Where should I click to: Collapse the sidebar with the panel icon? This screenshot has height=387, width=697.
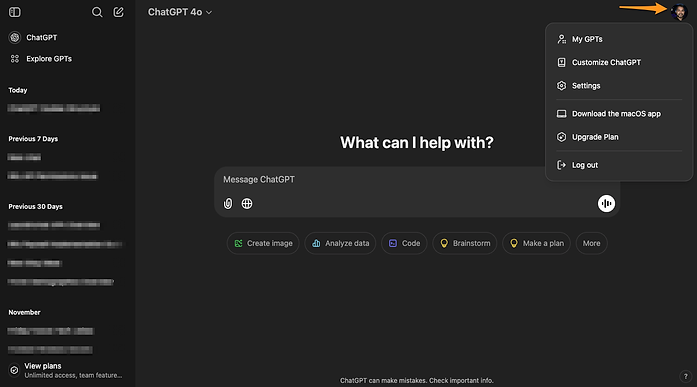click(15, 12)
